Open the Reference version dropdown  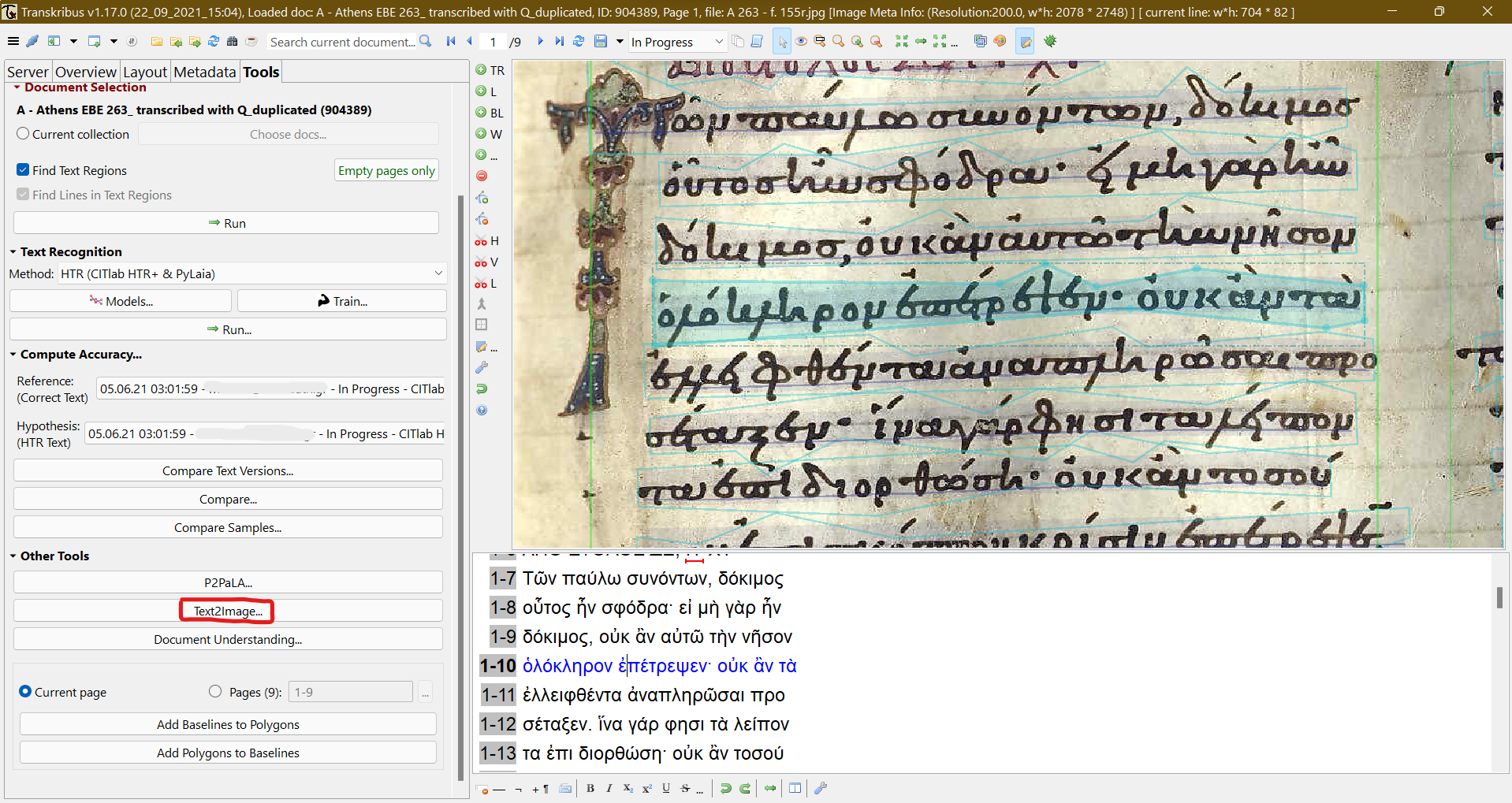click(270, 388)
